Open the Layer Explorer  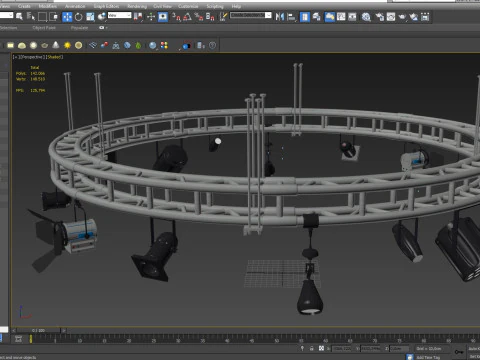pyautogui.click(x=316, y=17)
